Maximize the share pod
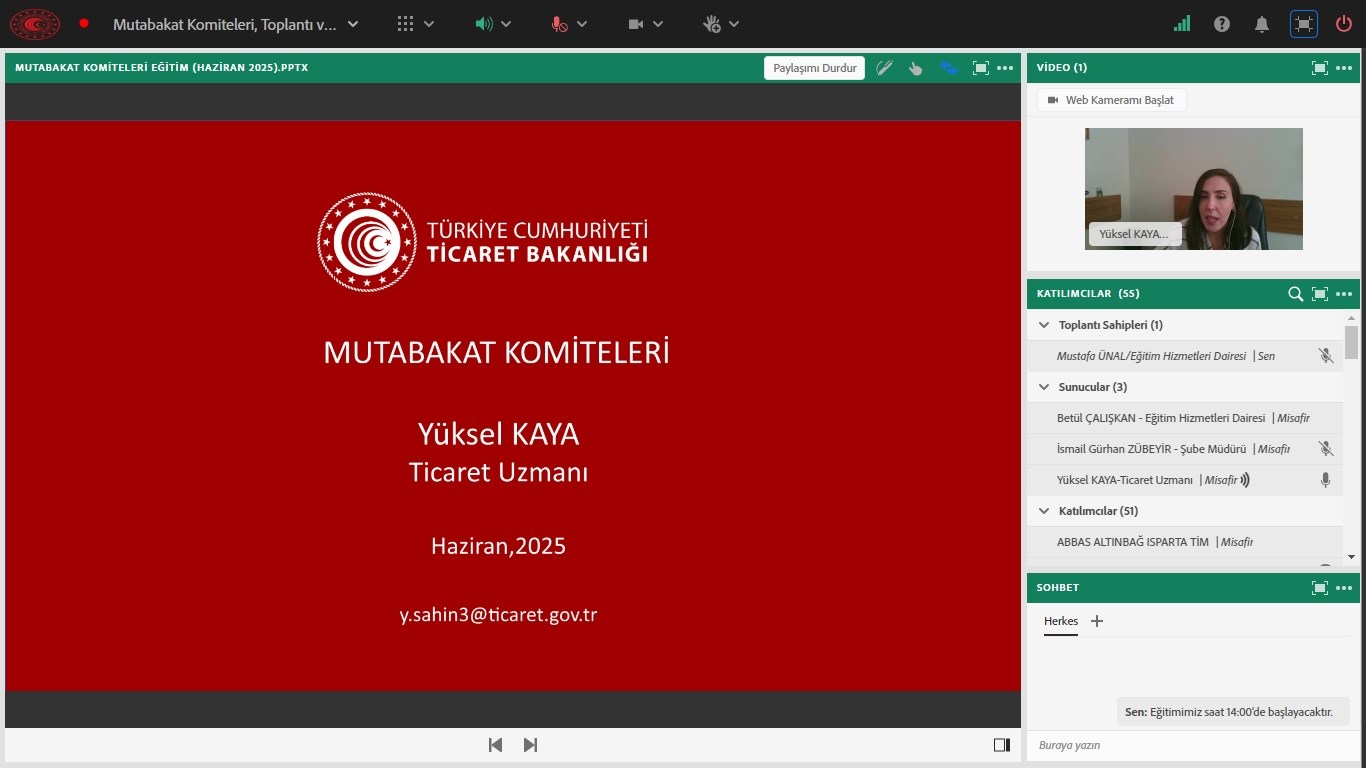The height and width of the screenshot is (768, 1366). (981, 68)
